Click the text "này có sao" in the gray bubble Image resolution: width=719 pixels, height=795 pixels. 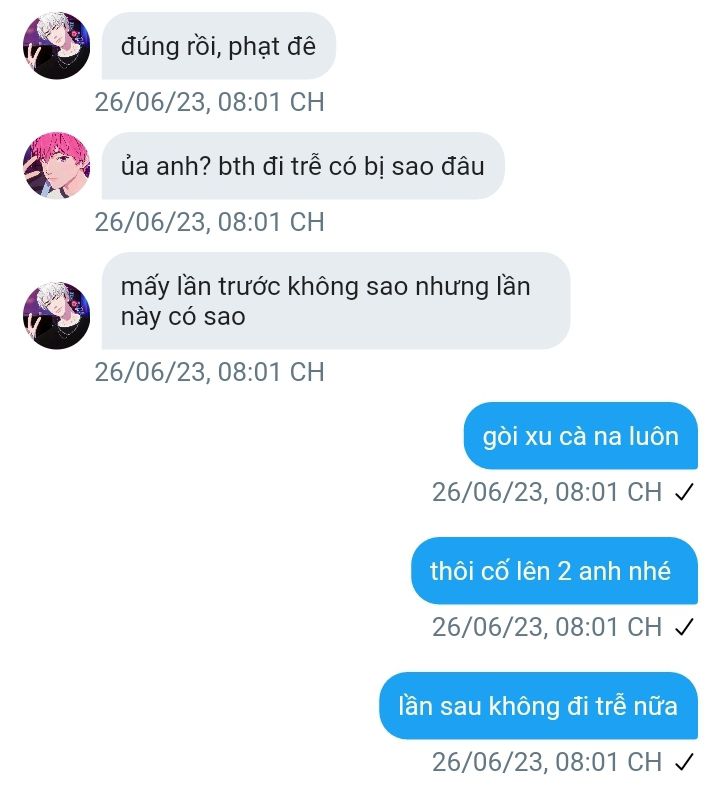(x=183, y=317)
